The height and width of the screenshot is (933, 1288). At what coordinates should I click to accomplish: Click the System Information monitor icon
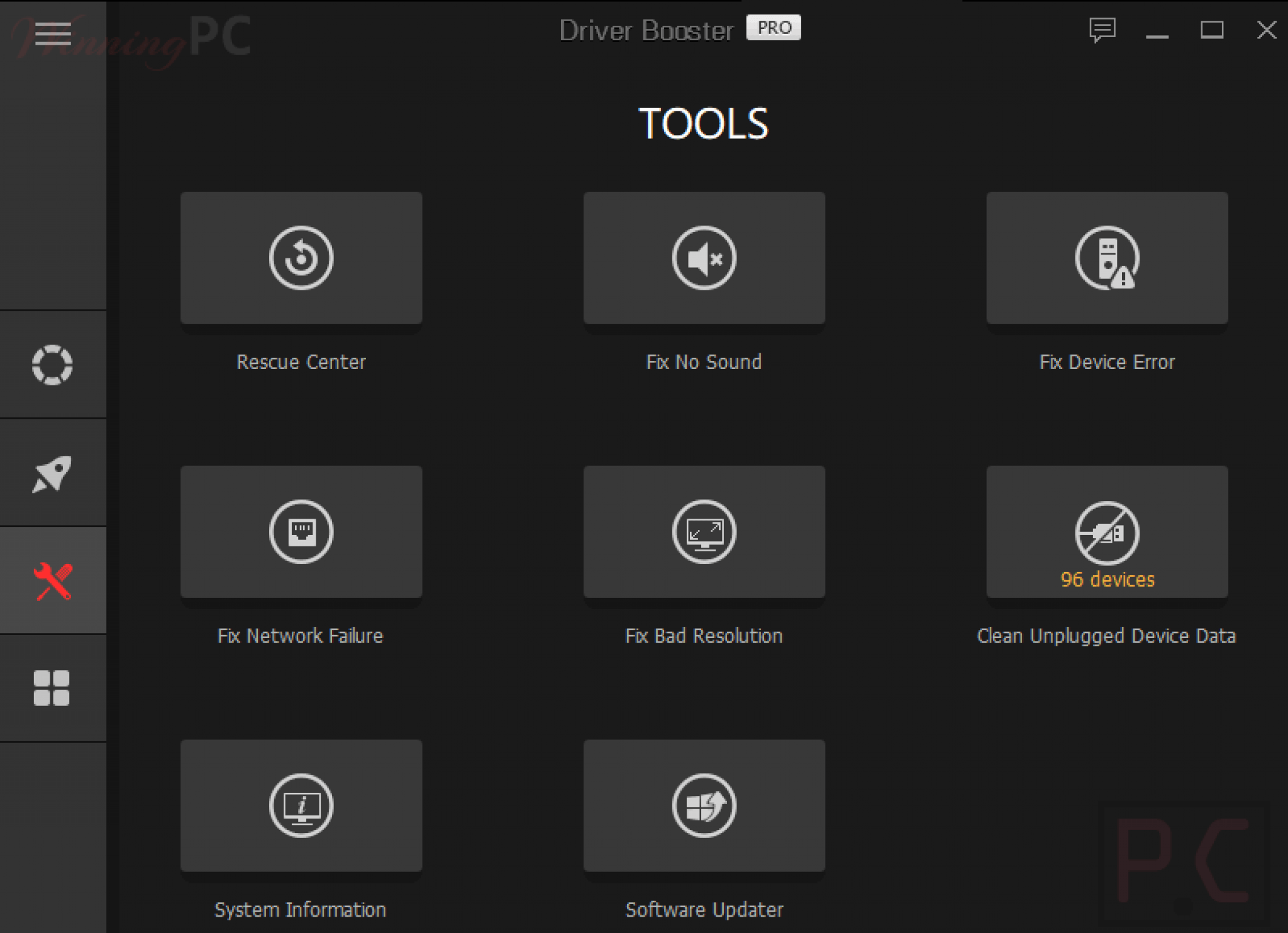coord(301,805)
